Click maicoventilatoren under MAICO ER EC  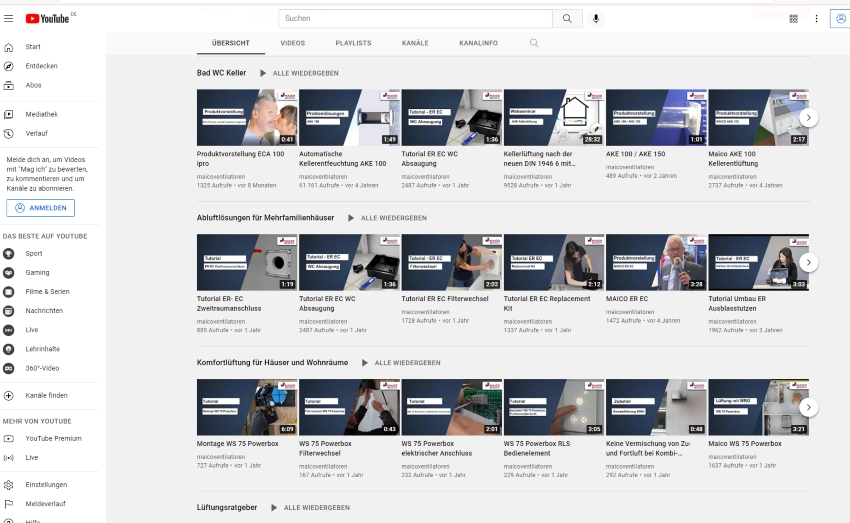point(630,312)
